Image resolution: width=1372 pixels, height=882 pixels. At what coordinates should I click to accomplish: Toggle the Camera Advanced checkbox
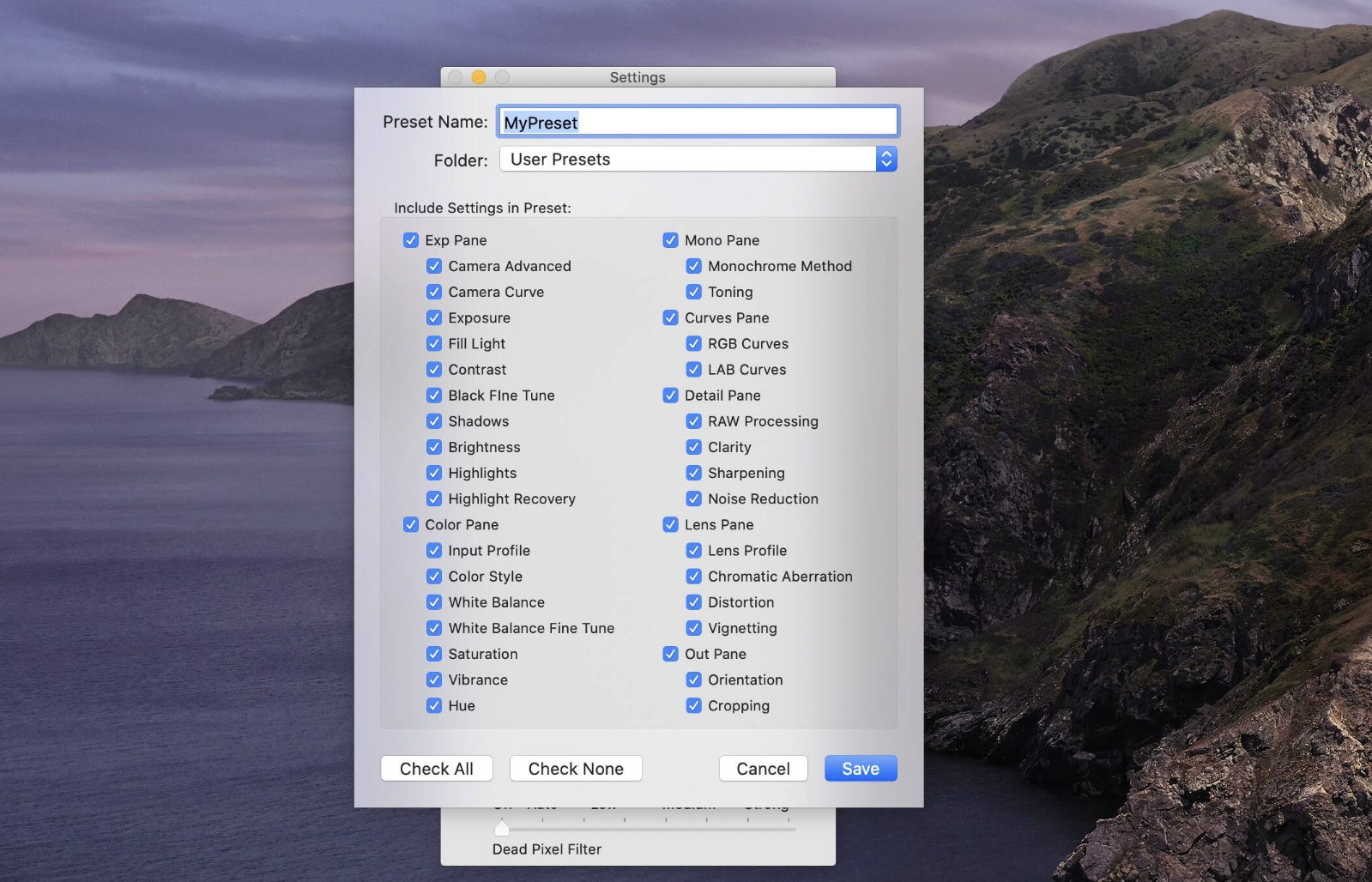(x=434, y=266)
